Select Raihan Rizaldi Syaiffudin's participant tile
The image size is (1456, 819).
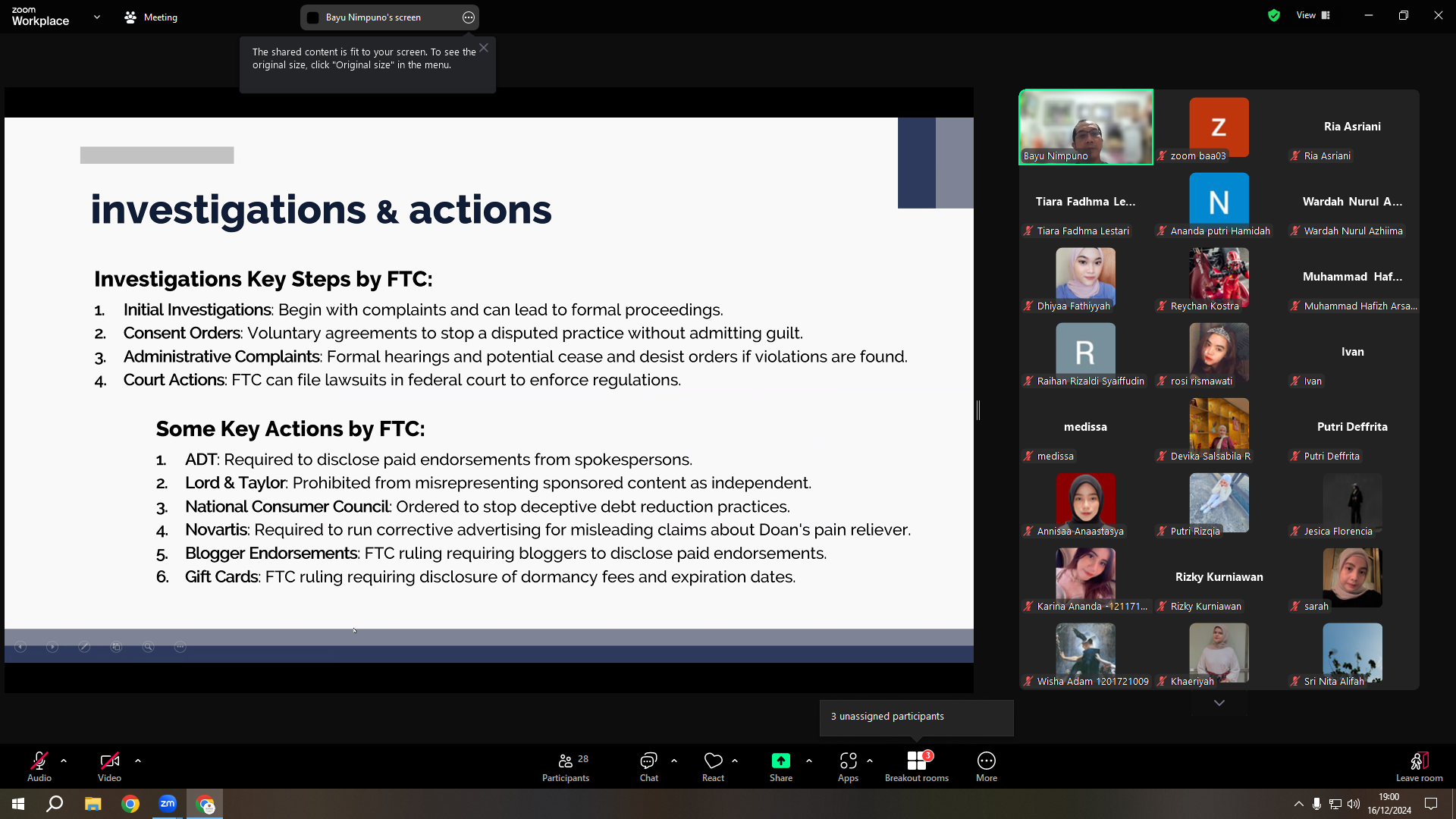pos(1086,352)
